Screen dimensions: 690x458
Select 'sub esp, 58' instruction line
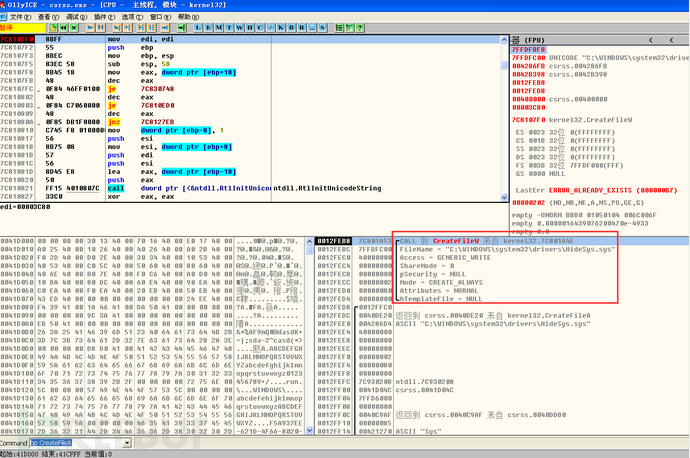tap(250, 64)
